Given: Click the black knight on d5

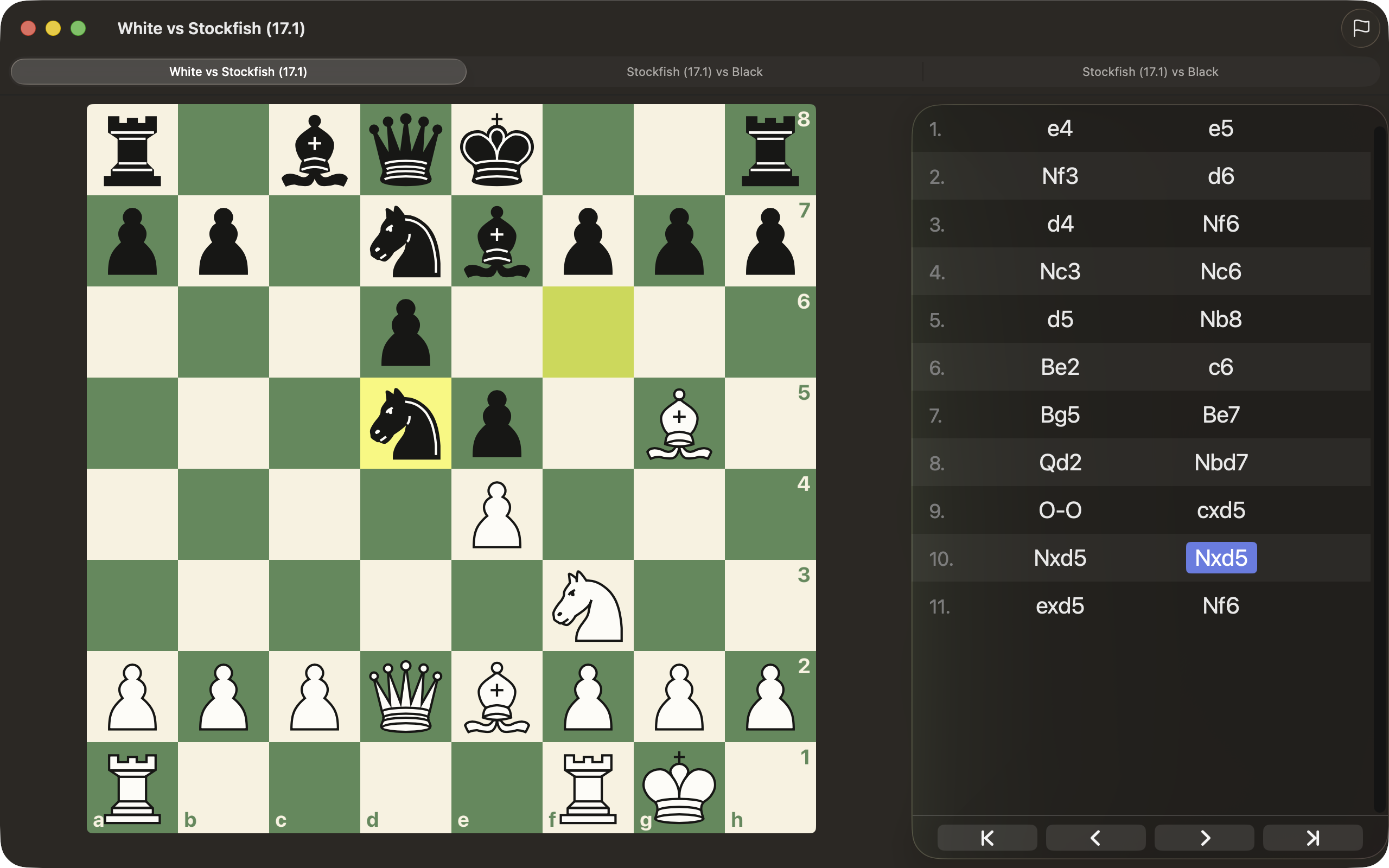Looking at the screenshot, I should (x=406, y=423).
